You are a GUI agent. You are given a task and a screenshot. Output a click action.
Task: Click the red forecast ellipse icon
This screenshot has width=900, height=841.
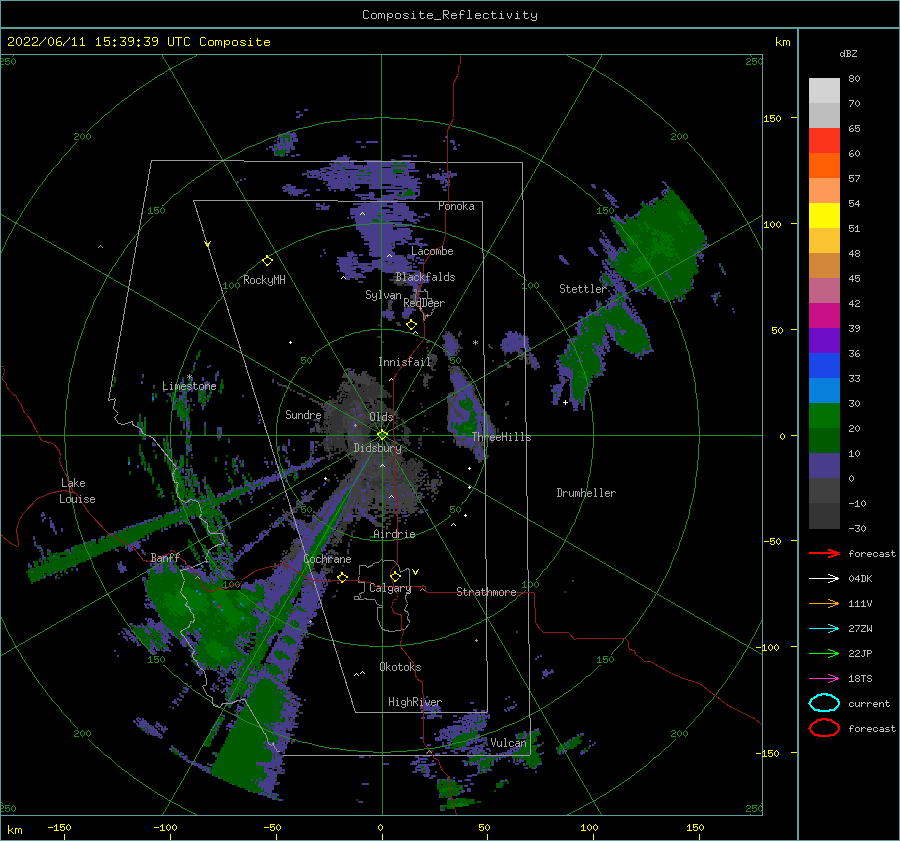click(x=824, y=728)
